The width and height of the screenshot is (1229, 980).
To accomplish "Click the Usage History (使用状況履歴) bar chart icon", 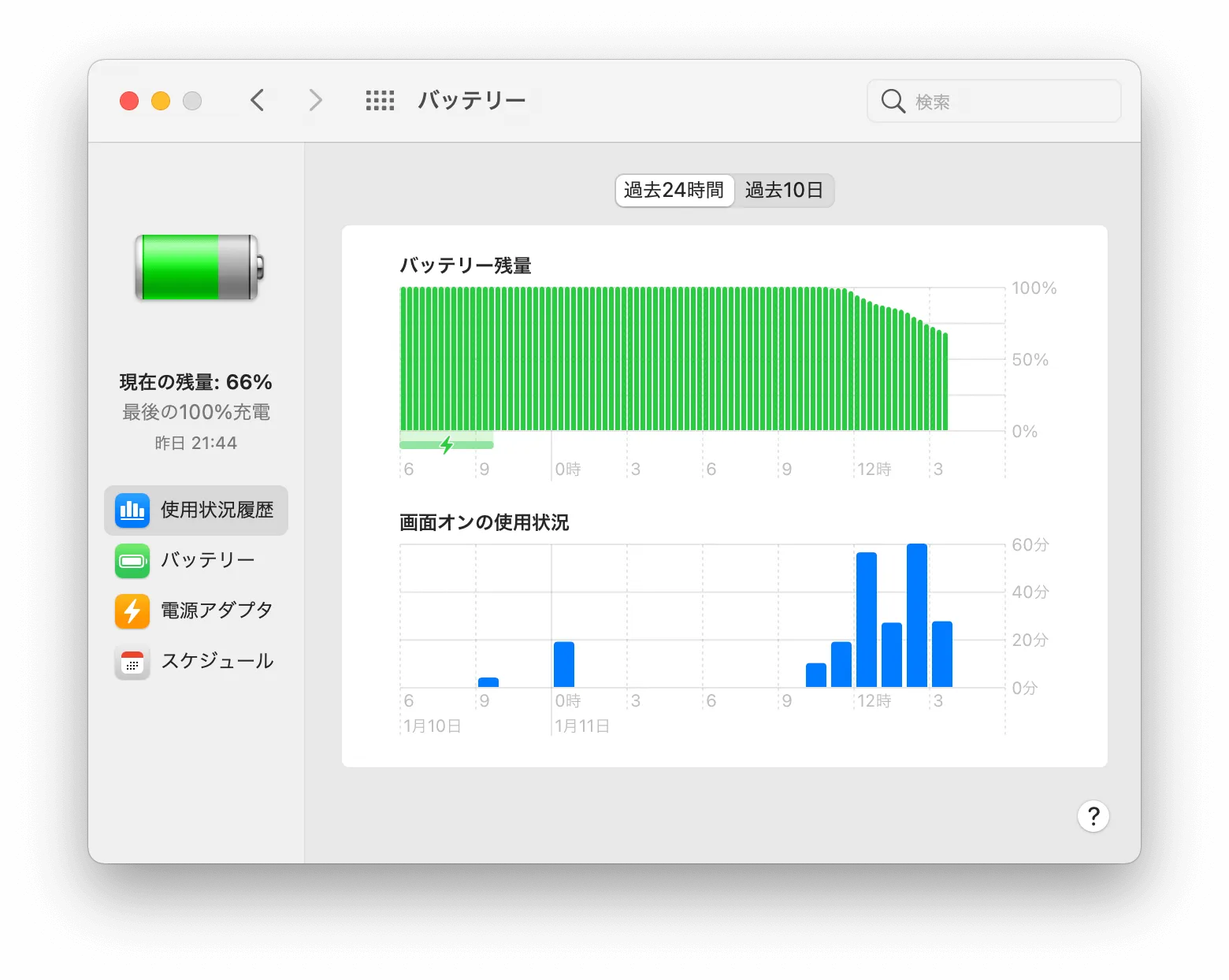I will pos(132,510).
